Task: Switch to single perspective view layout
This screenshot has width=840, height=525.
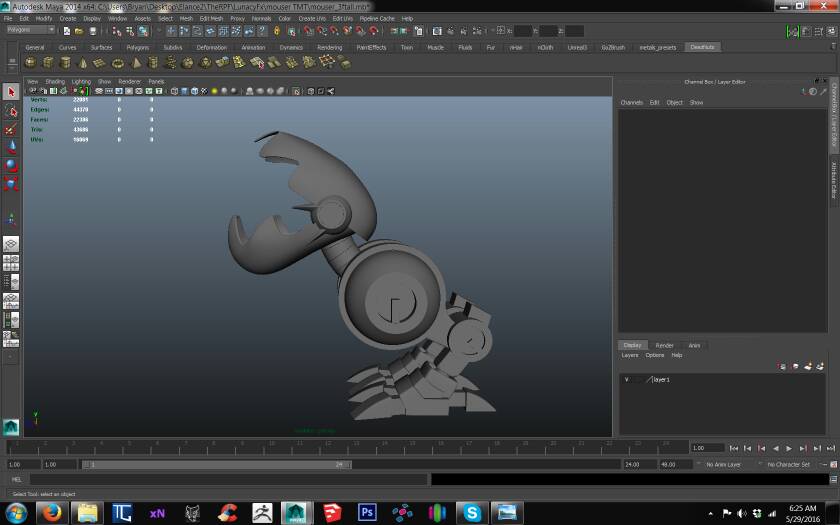Action: click(x=11, y=244)
